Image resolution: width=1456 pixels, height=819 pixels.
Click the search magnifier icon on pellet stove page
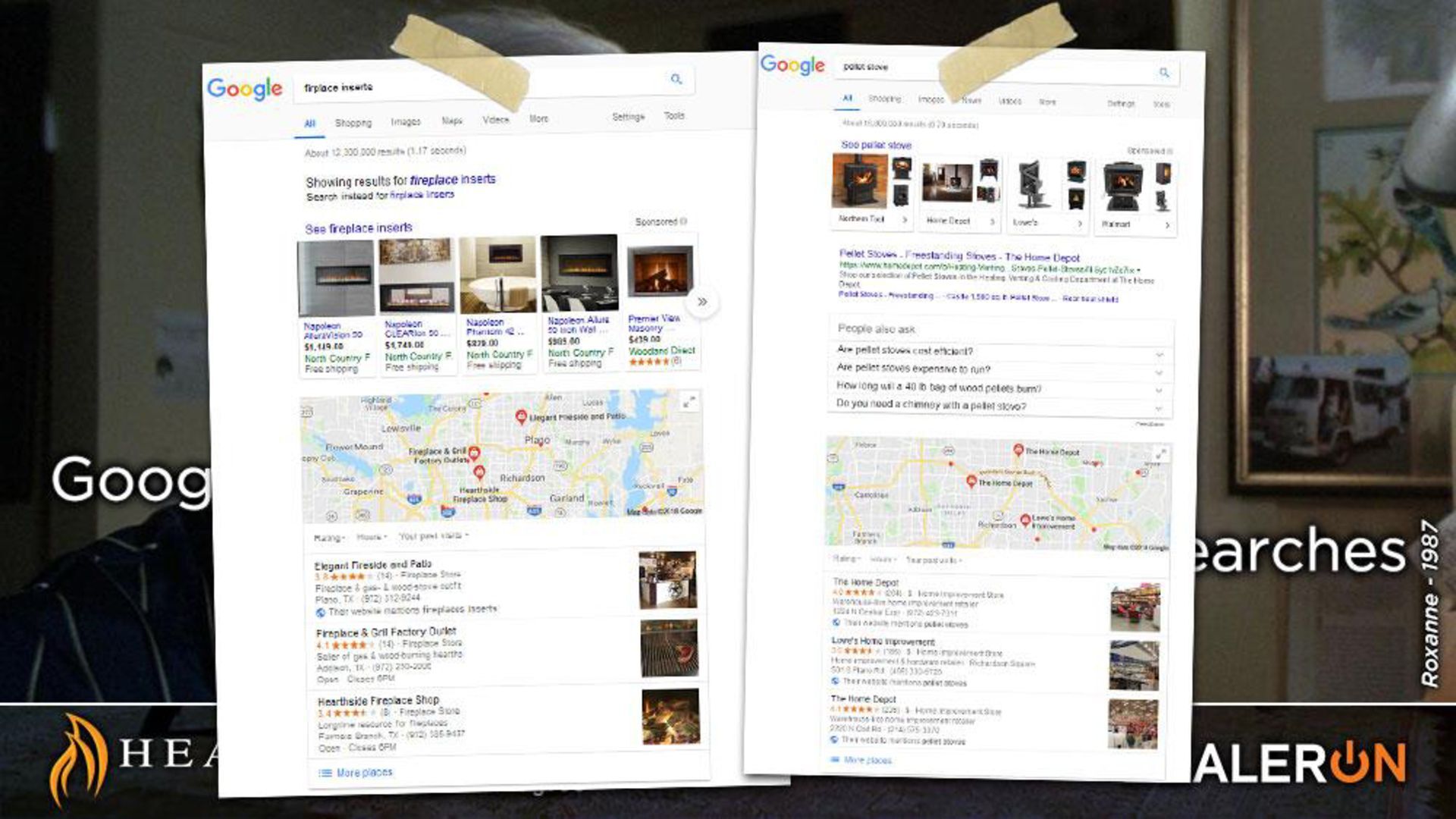click(1164, 73)
